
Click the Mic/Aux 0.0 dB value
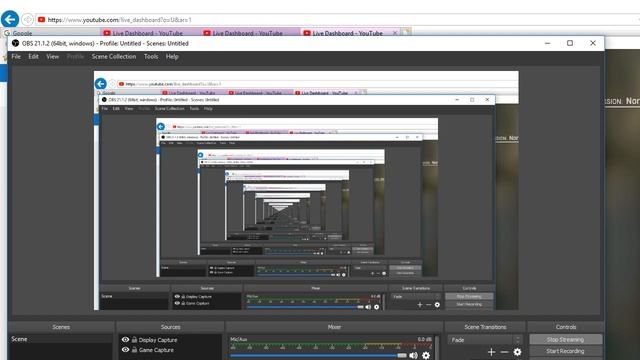click(x=424, y=339)
